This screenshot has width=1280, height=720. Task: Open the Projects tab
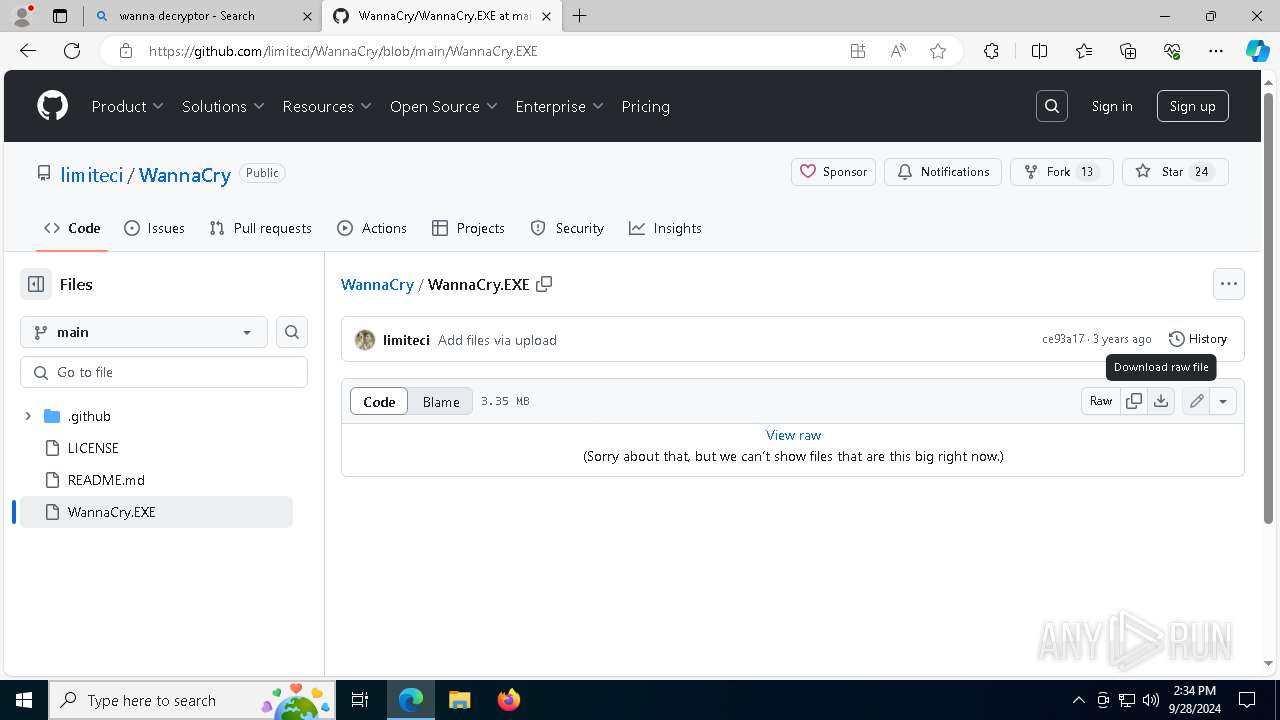click(468, 228)
